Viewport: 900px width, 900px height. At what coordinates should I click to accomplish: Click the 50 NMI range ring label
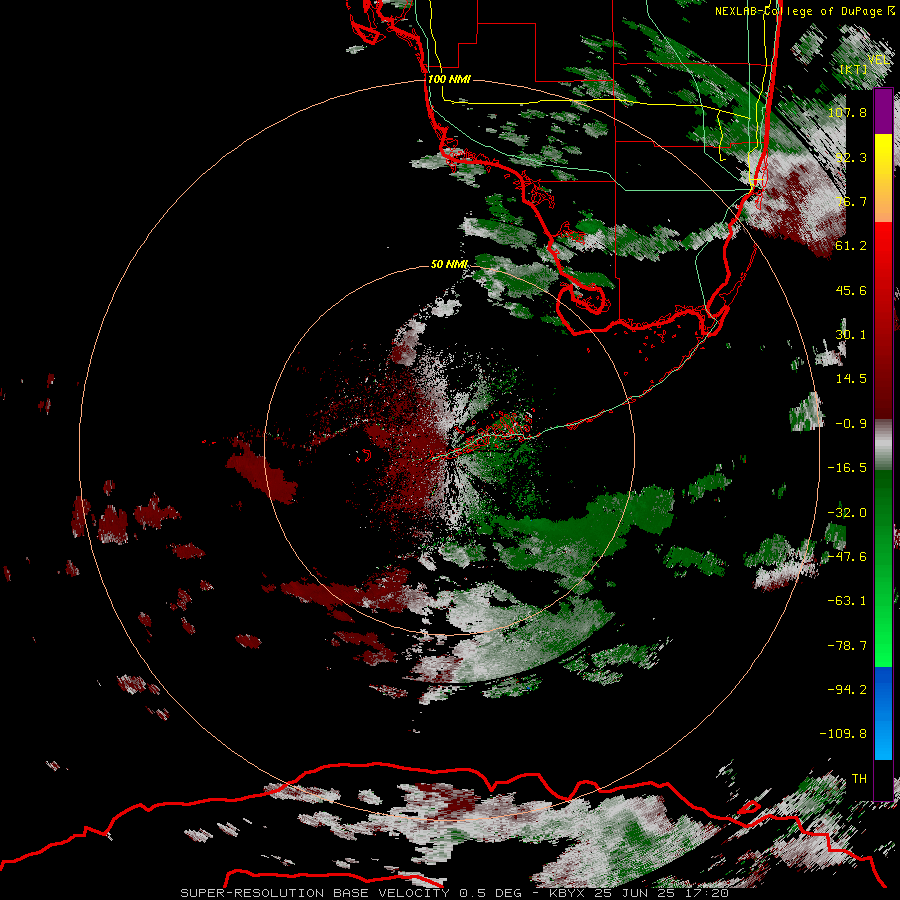(449, 264)
